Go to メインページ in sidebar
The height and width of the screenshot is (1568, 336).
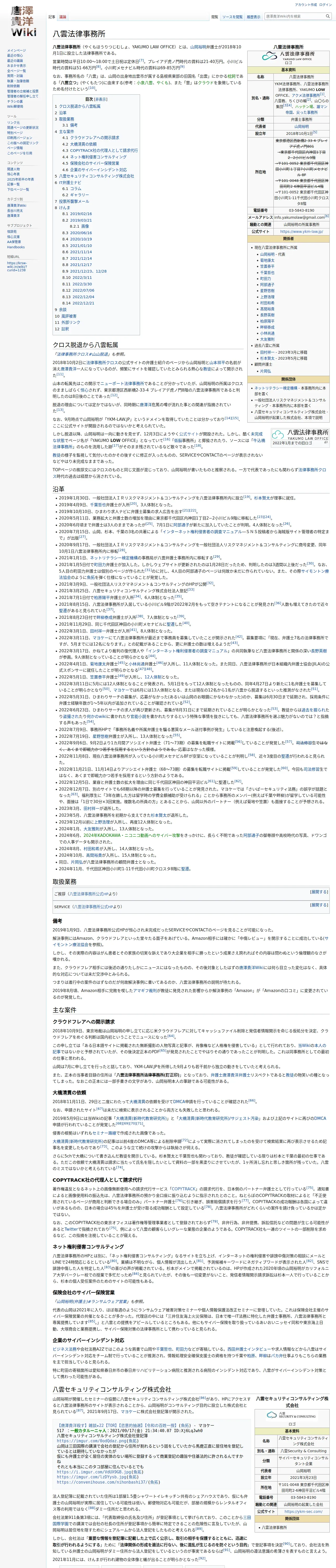point(16,50)
